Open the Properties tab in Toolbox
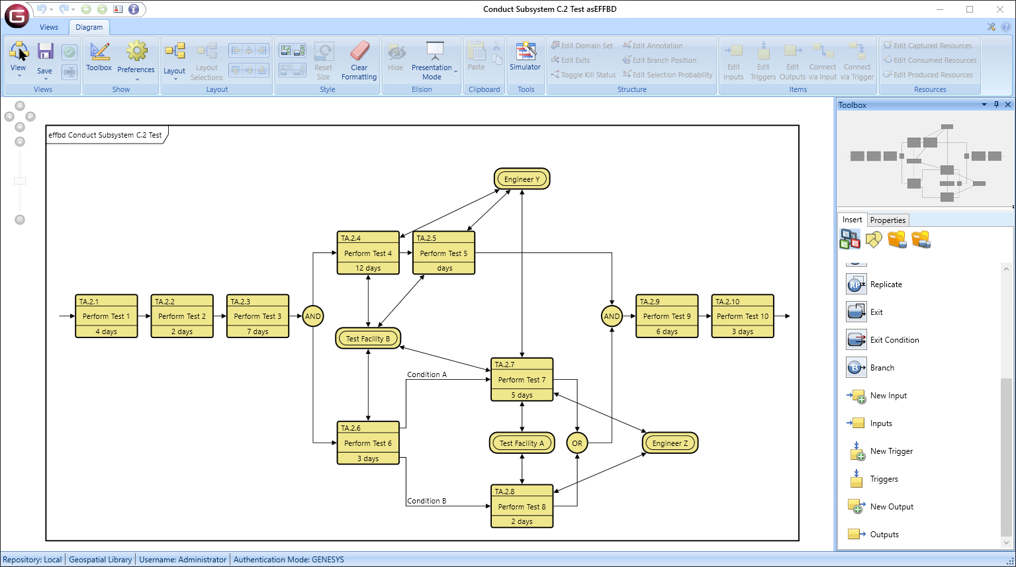The width and height of the screenshot is (1016, 567). pyautogui.click(x=887, y=220)
